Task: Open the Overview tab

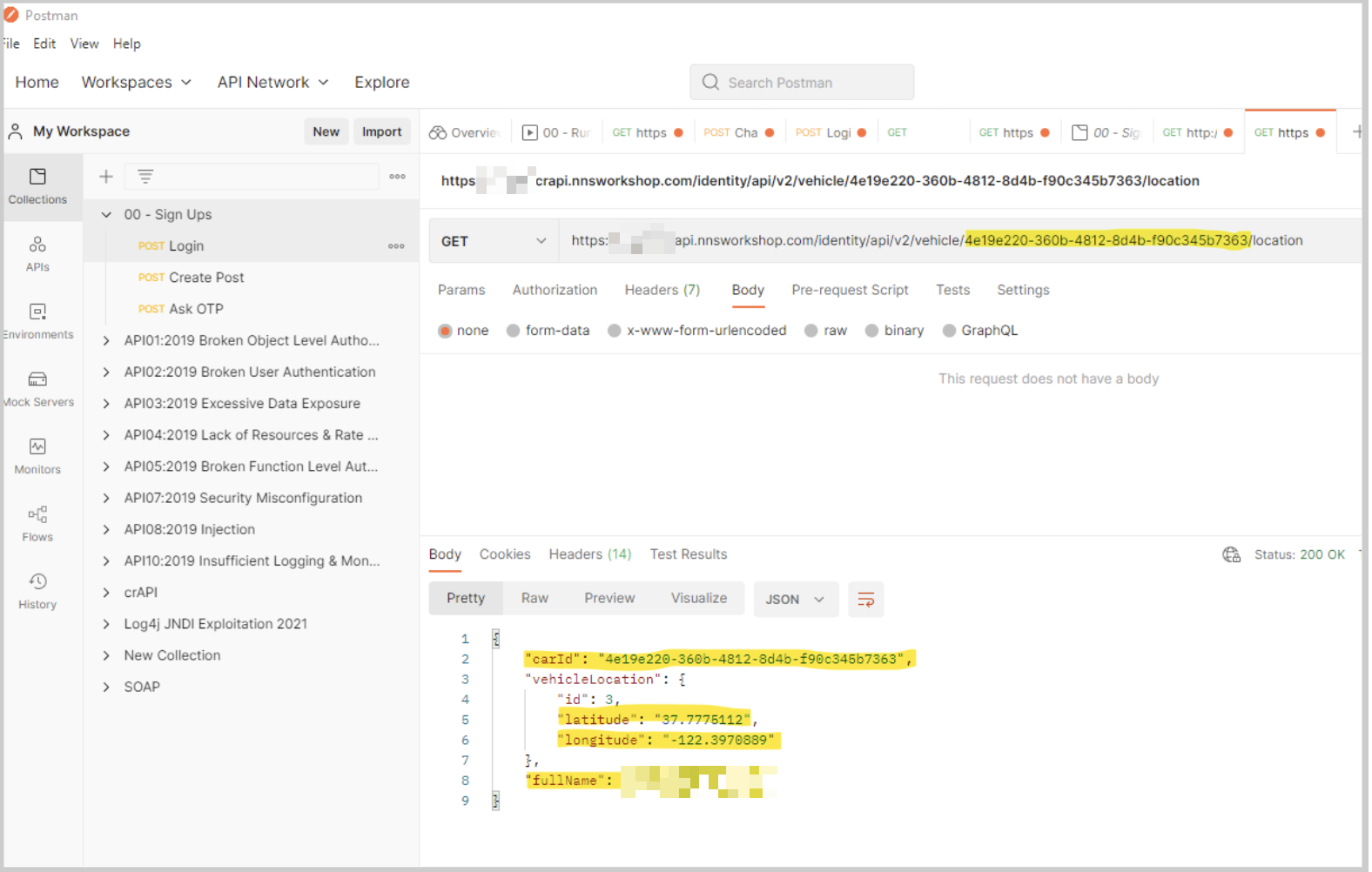Action: [x=465, y=132]
